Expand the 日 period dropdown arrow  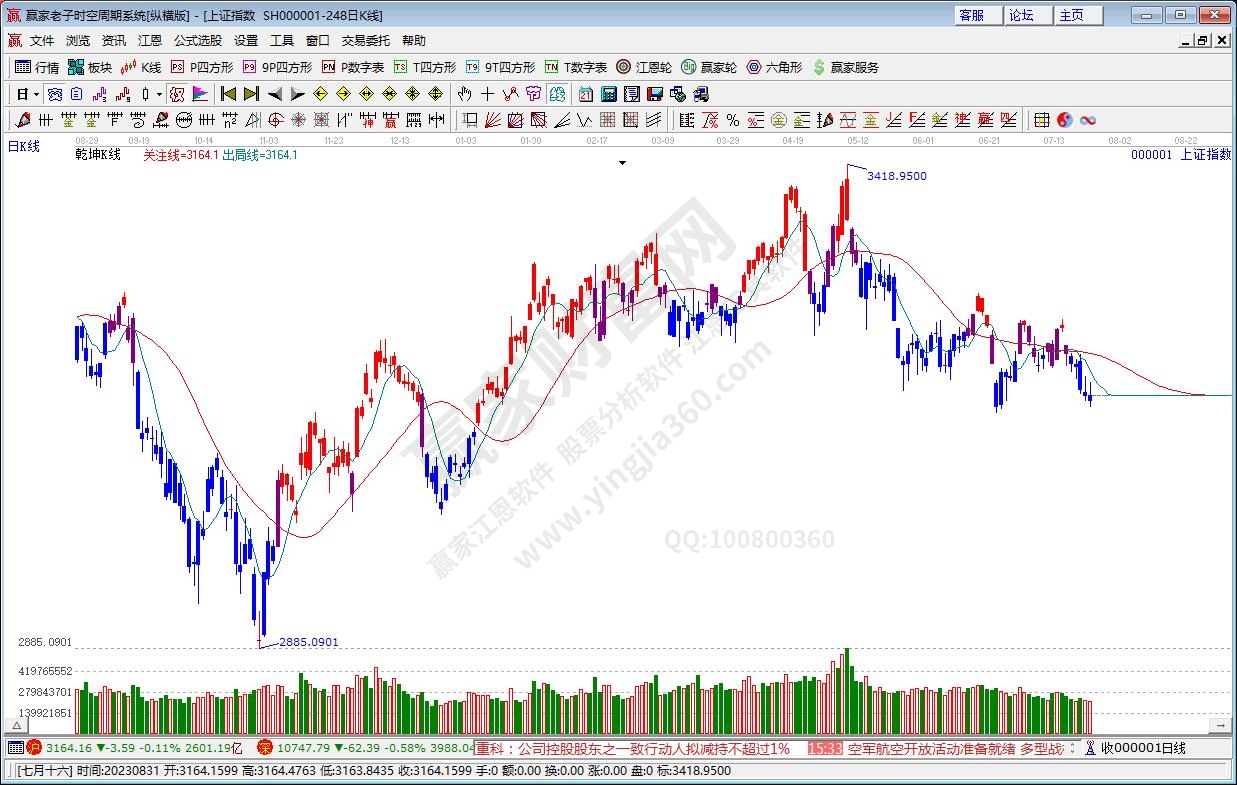pyautogui.click(x=37, y=94)
